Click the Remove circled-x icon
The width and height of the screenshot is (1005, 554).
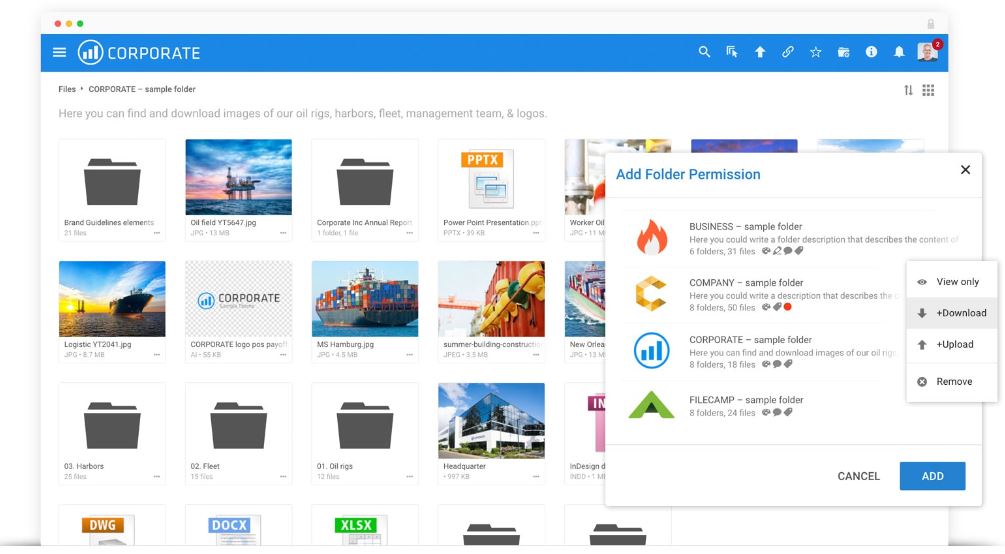[922, 382]
